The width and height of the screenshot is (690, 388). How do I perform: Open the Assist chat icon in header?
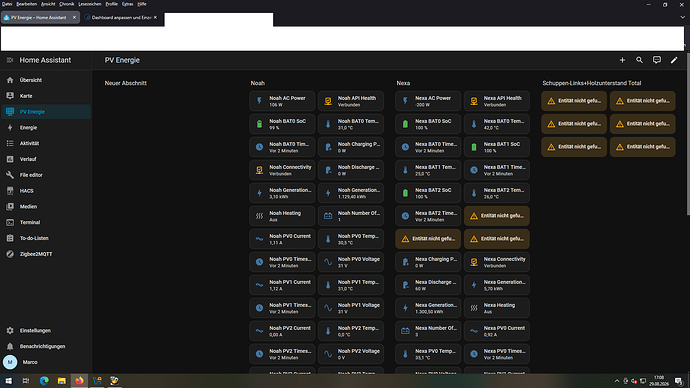(657, 60)
